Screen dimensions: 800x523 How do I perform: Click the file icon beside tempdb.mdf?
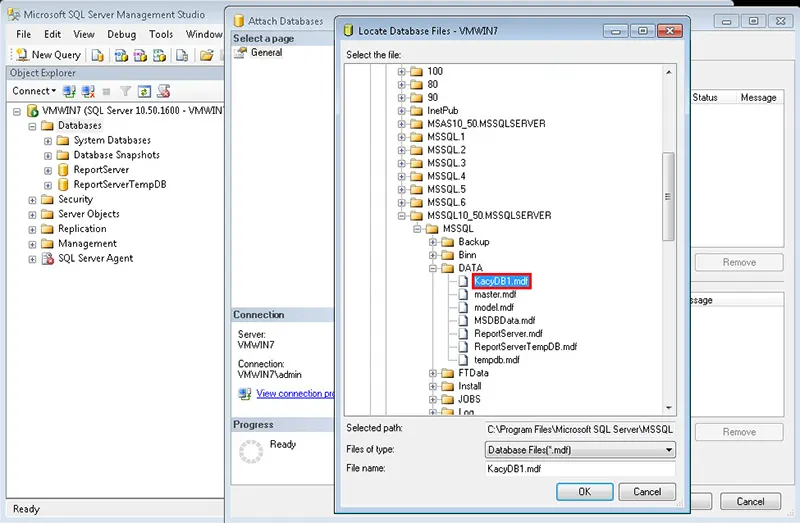tap(463, 359)
